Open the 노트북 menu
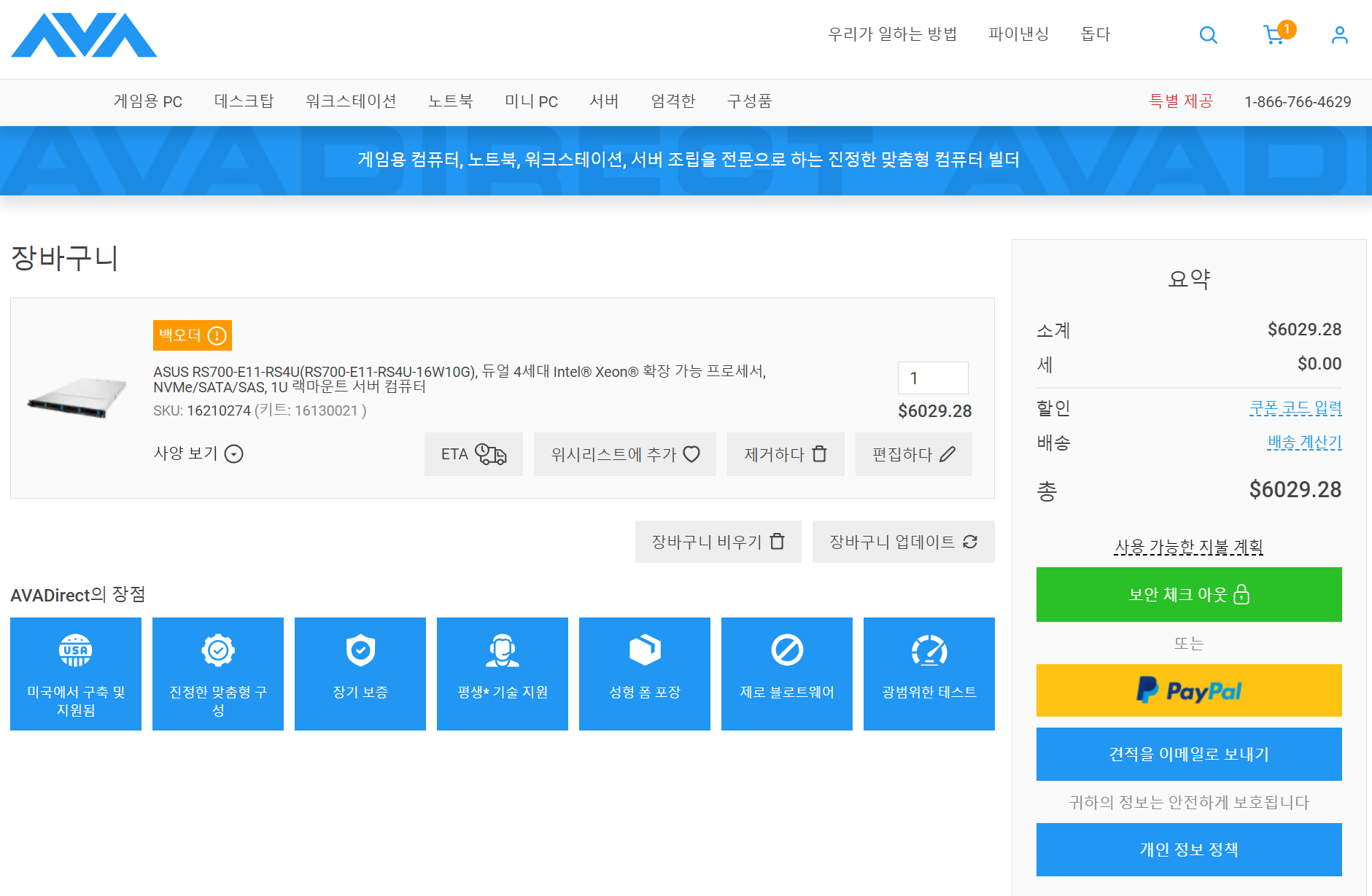Image resolution: width=1372 pixels, height=896 pixels. click(450, 101)
